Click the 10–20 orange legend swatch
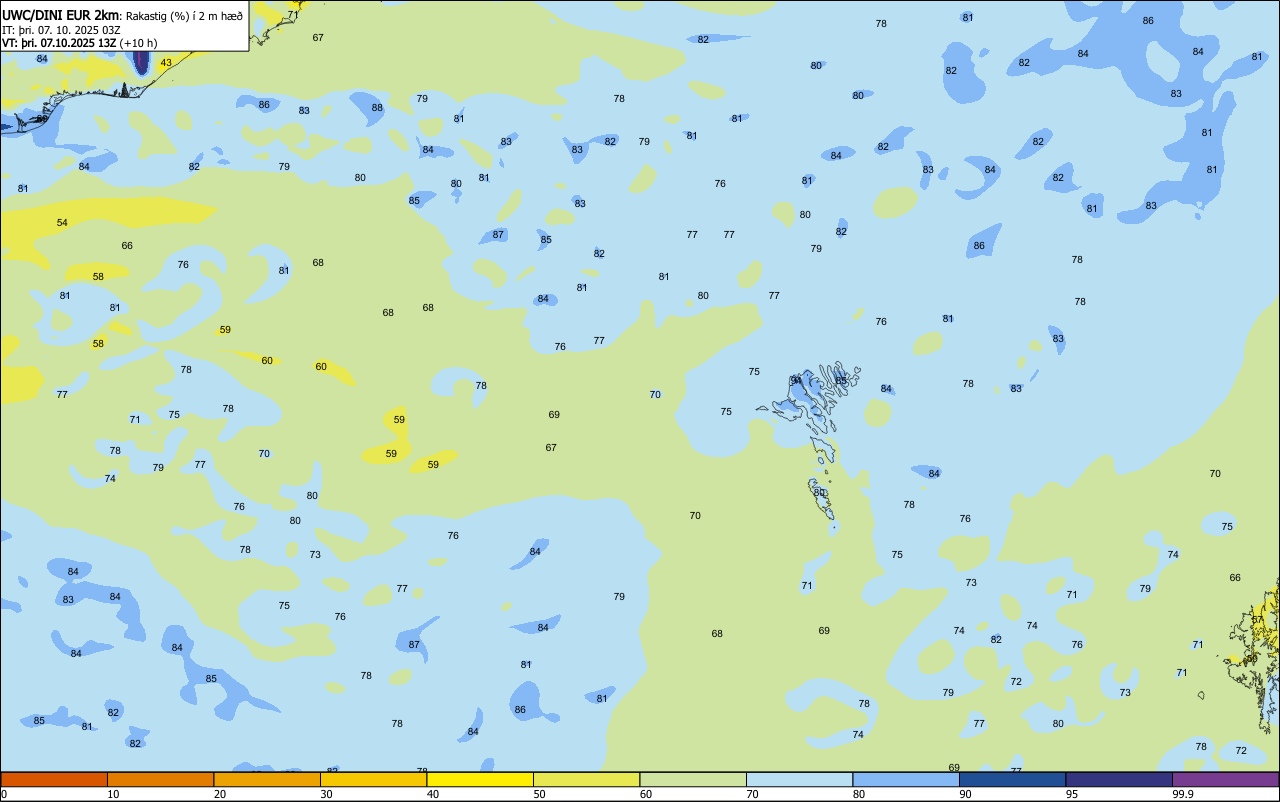The width and height of the screenshot is (1280, 802). pyautogui.click(x=160, y=779)
